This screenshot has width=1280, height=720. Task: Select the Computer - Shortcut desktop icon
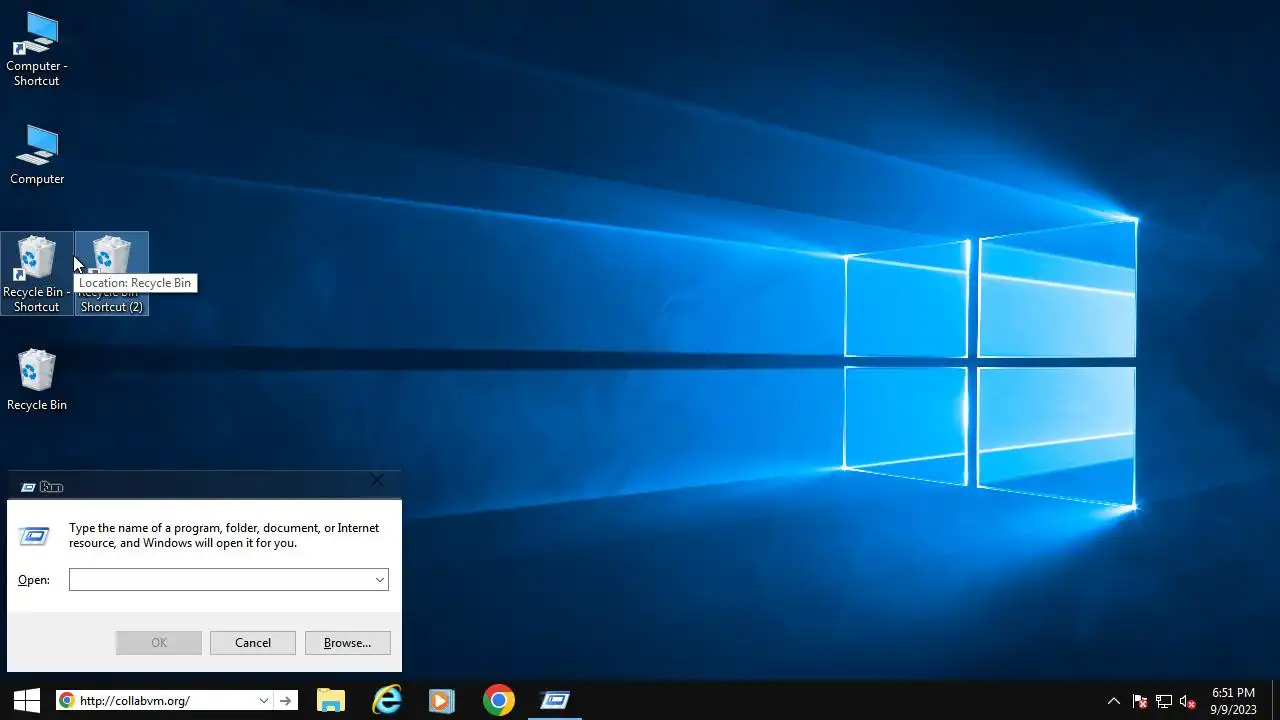pyautogui.click(x=36, y=50)
